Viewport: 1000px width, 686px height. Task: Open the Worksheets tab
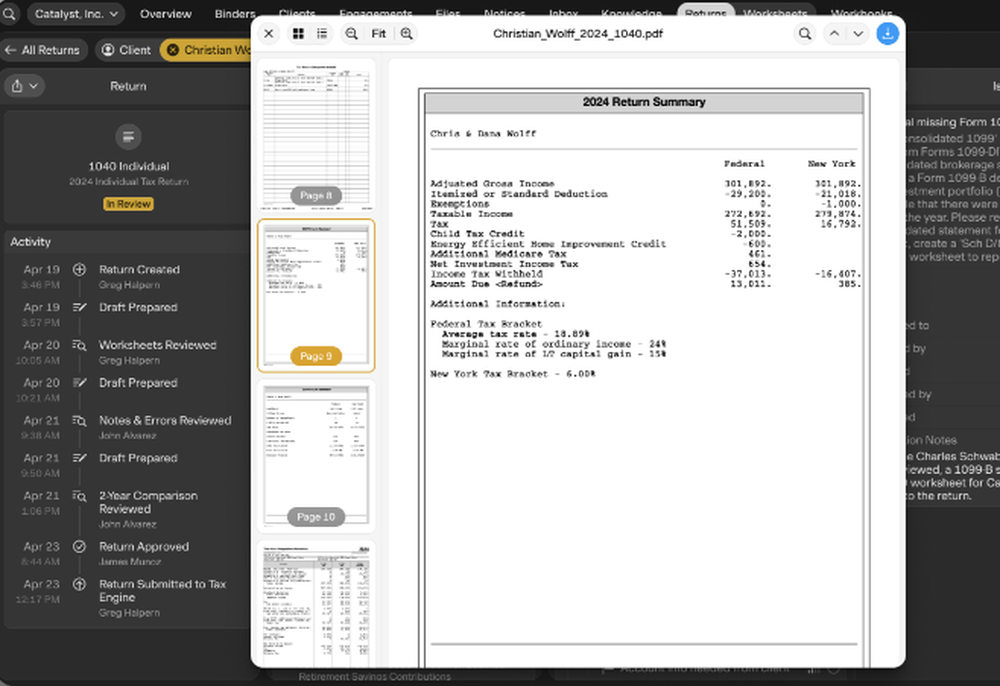coord(775,13)
